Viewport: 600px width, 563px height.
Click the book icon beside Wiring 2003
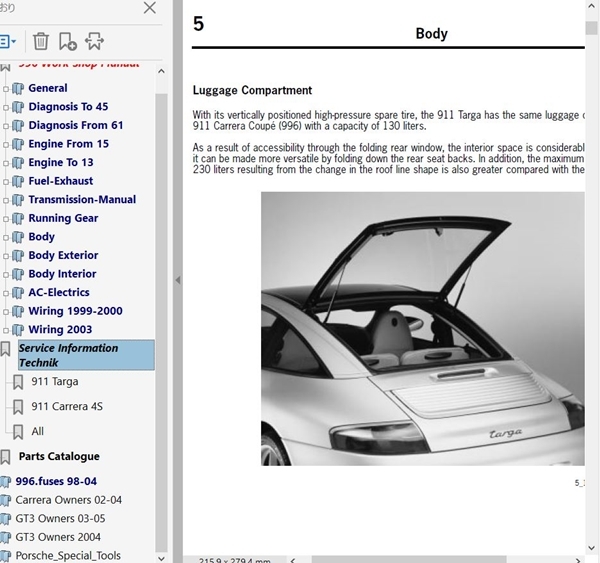click(x=18, y=330)
